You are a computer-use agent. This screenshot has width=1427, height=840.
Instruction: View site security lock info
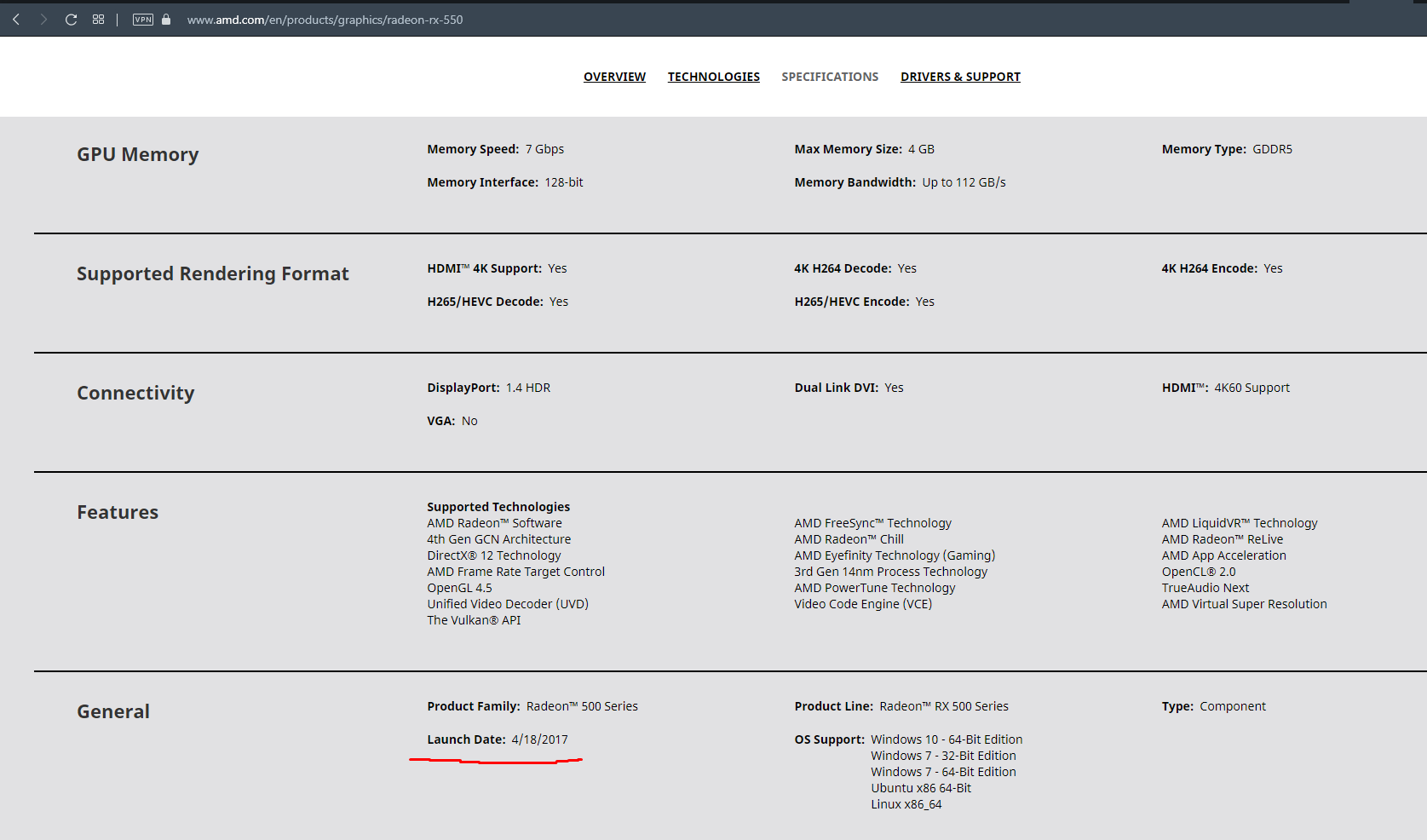point(166,20)
